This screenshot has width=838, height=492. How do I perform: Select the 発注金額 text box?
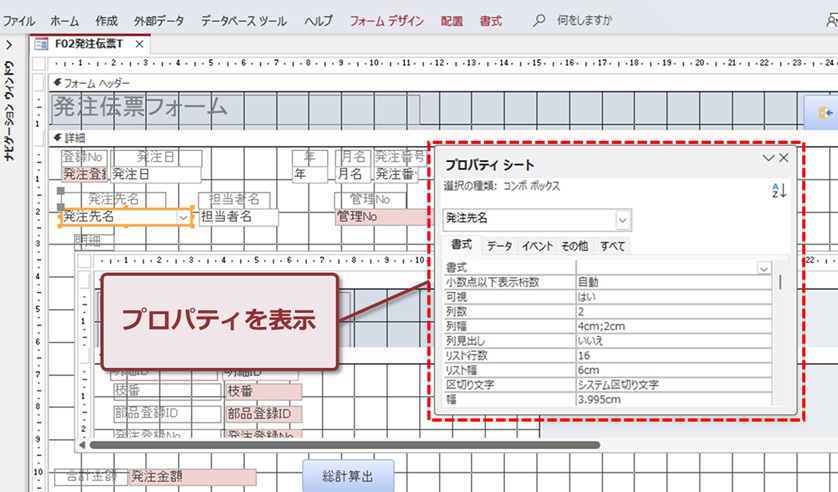coord(193,477)
